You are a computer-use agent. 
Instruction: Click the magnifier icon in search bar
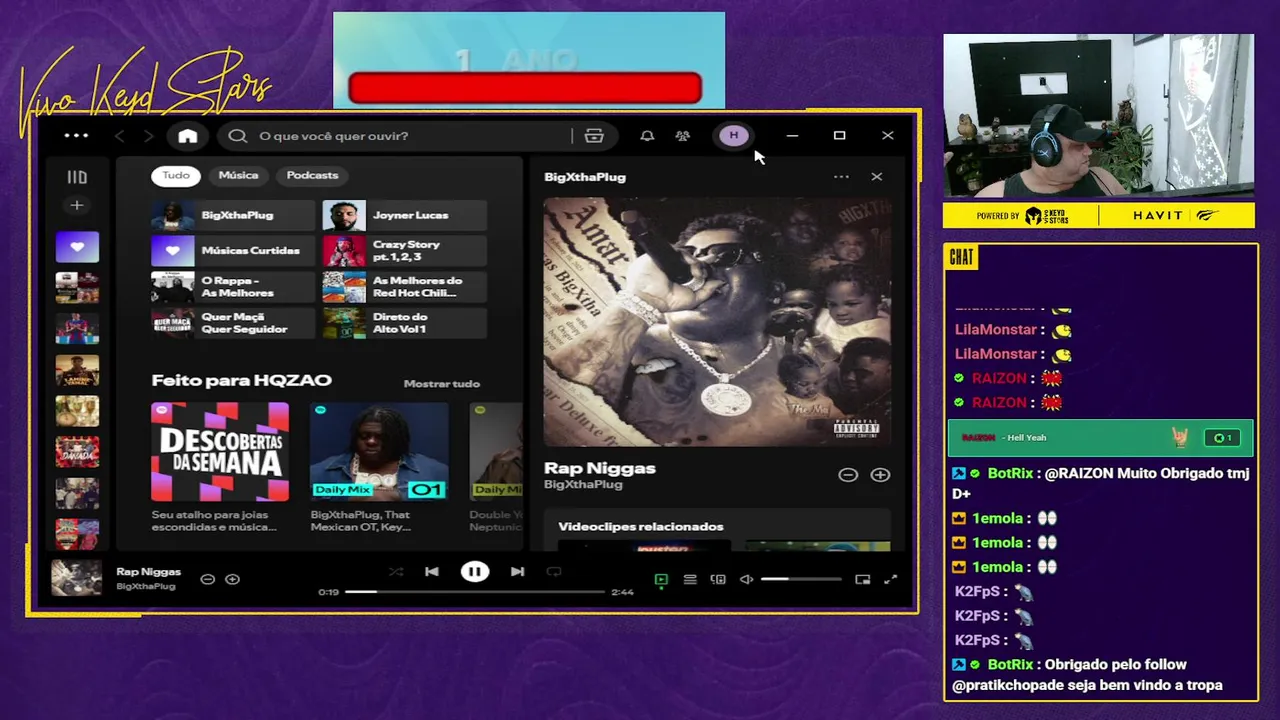237,136
